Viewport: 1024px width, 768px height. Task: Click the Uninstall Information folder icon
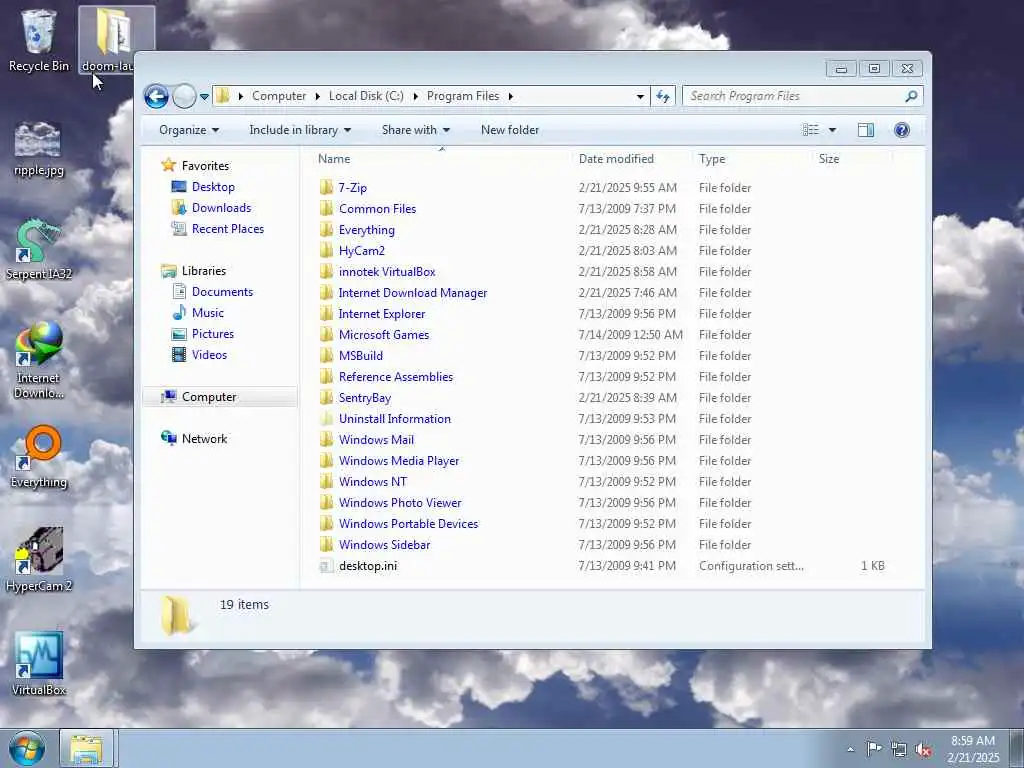pos(327,419)
